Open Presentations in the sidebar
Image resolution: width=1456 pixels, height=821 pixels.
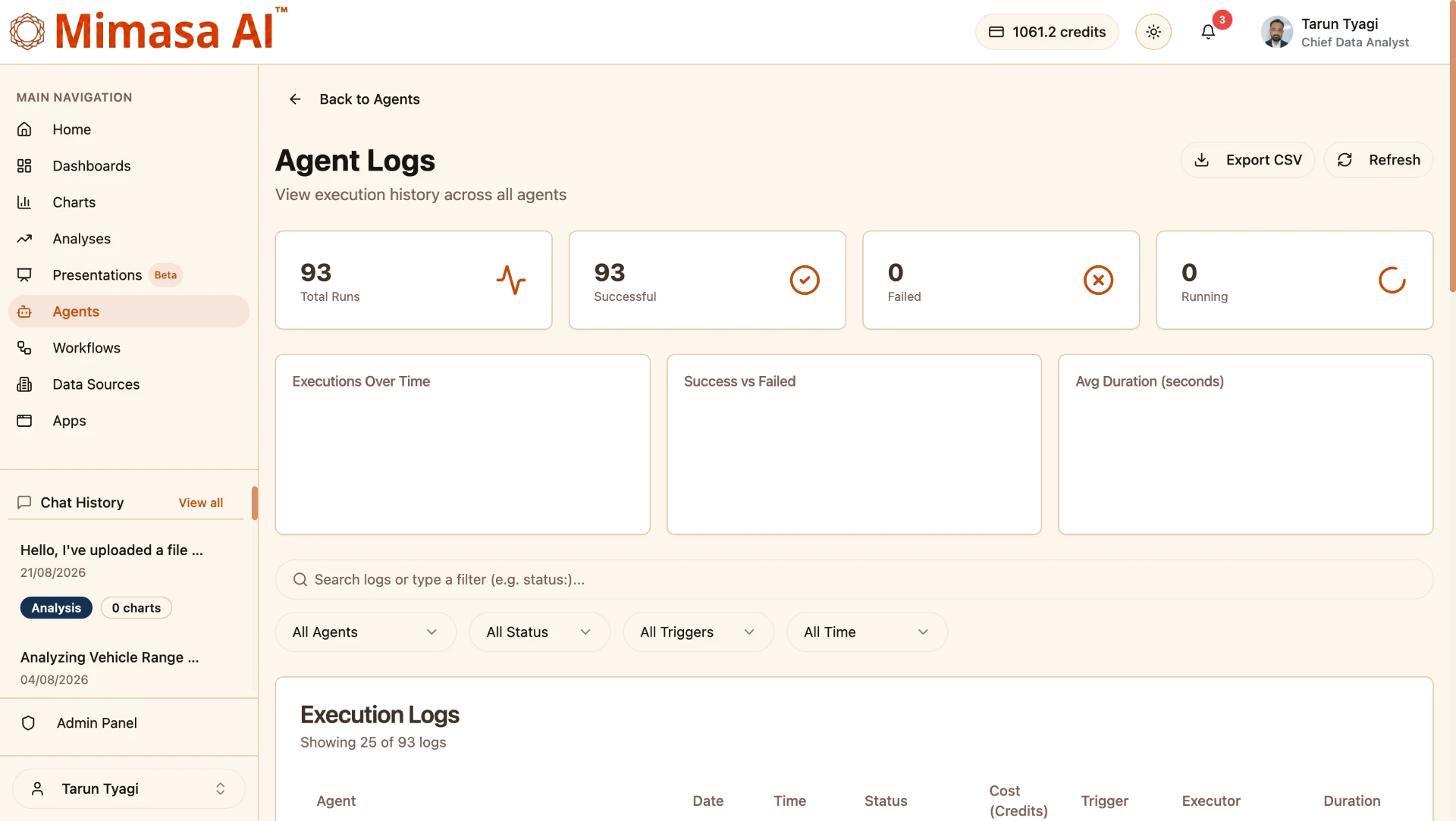(129, 275)
